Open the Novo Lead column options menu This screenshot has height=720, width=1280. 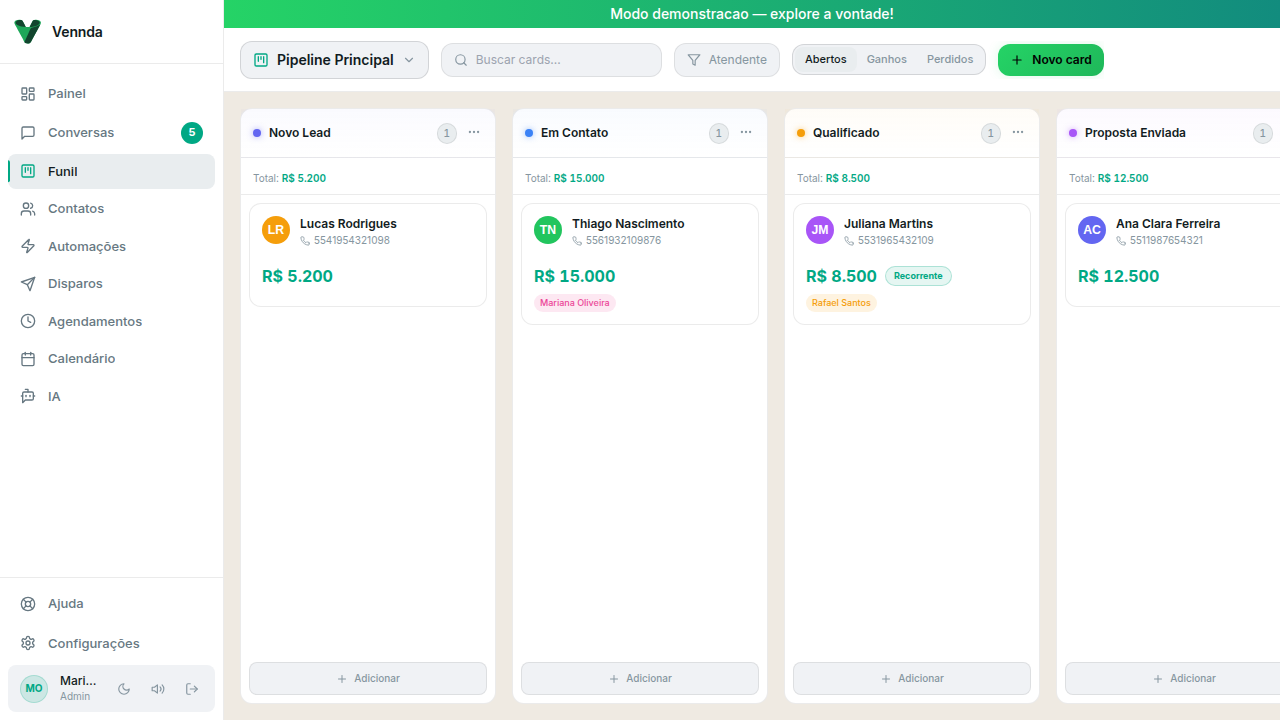pos(473,132)
